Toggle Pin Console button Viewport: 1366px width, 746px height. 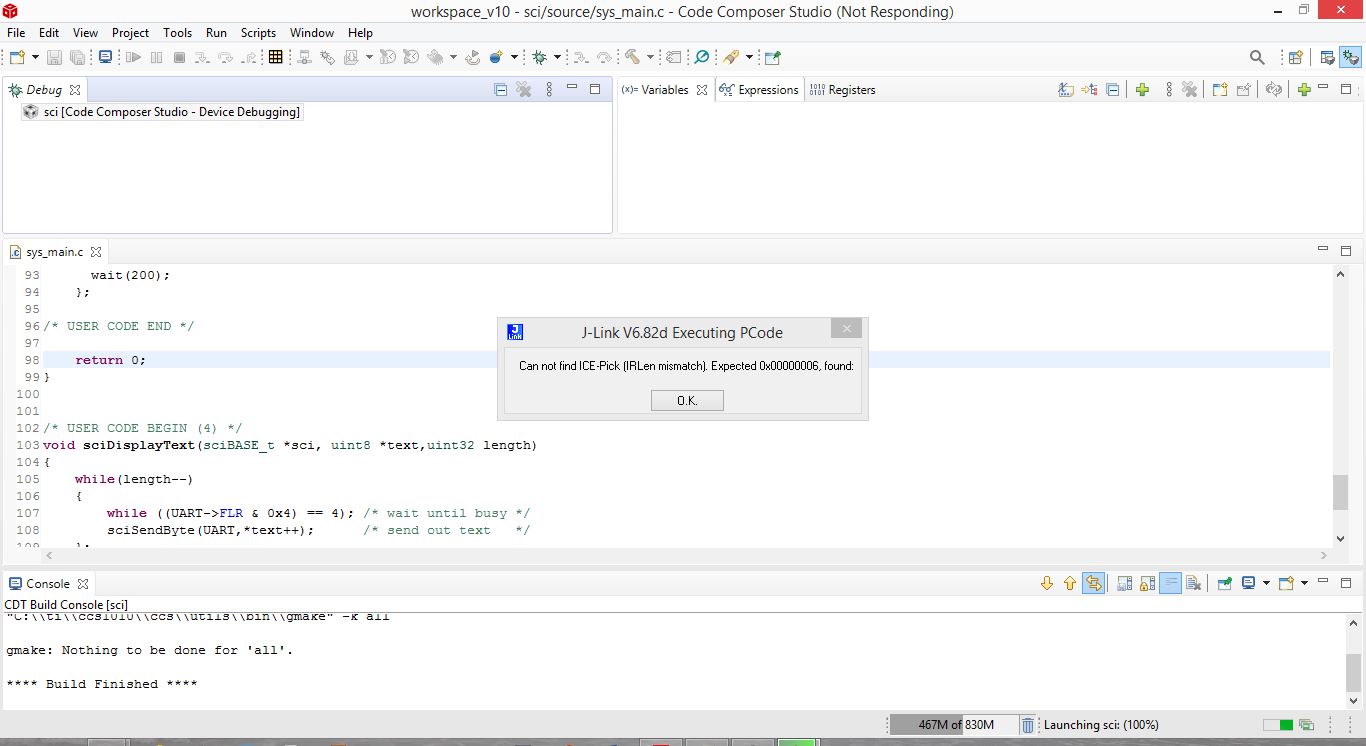[x=1225, y=583]
